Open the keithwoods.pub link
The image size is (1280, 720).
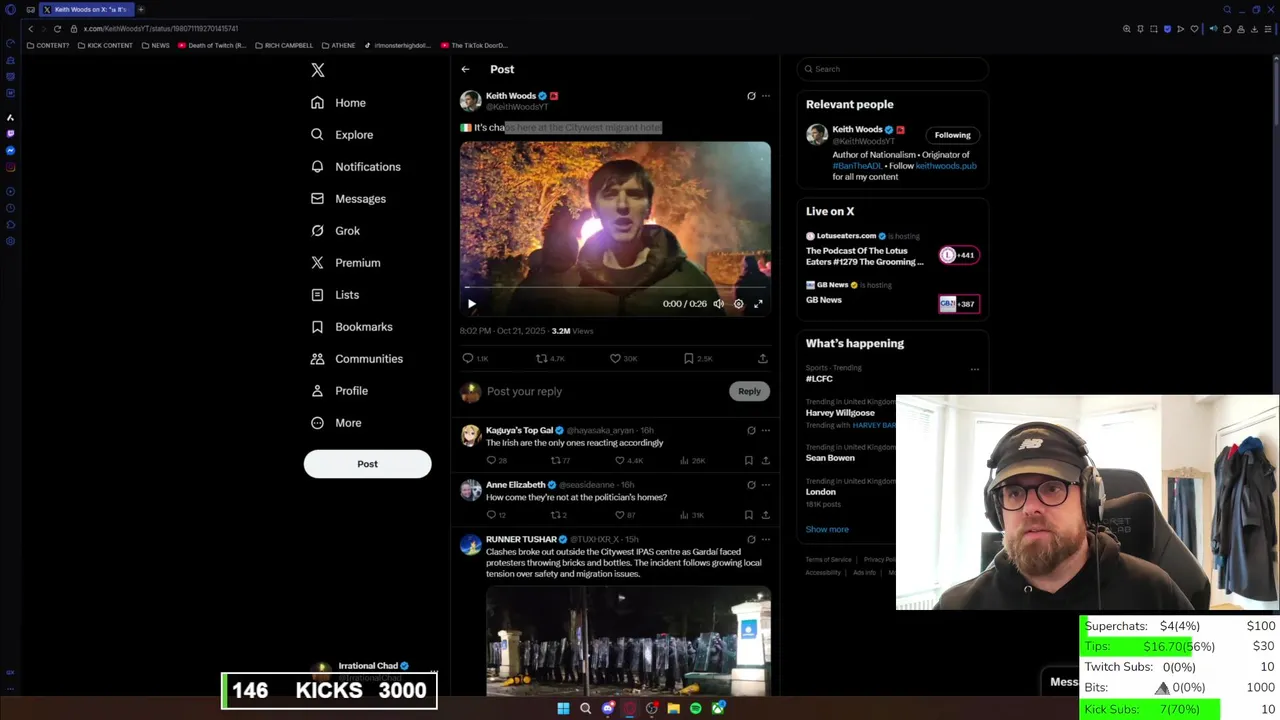click(946, 166)
